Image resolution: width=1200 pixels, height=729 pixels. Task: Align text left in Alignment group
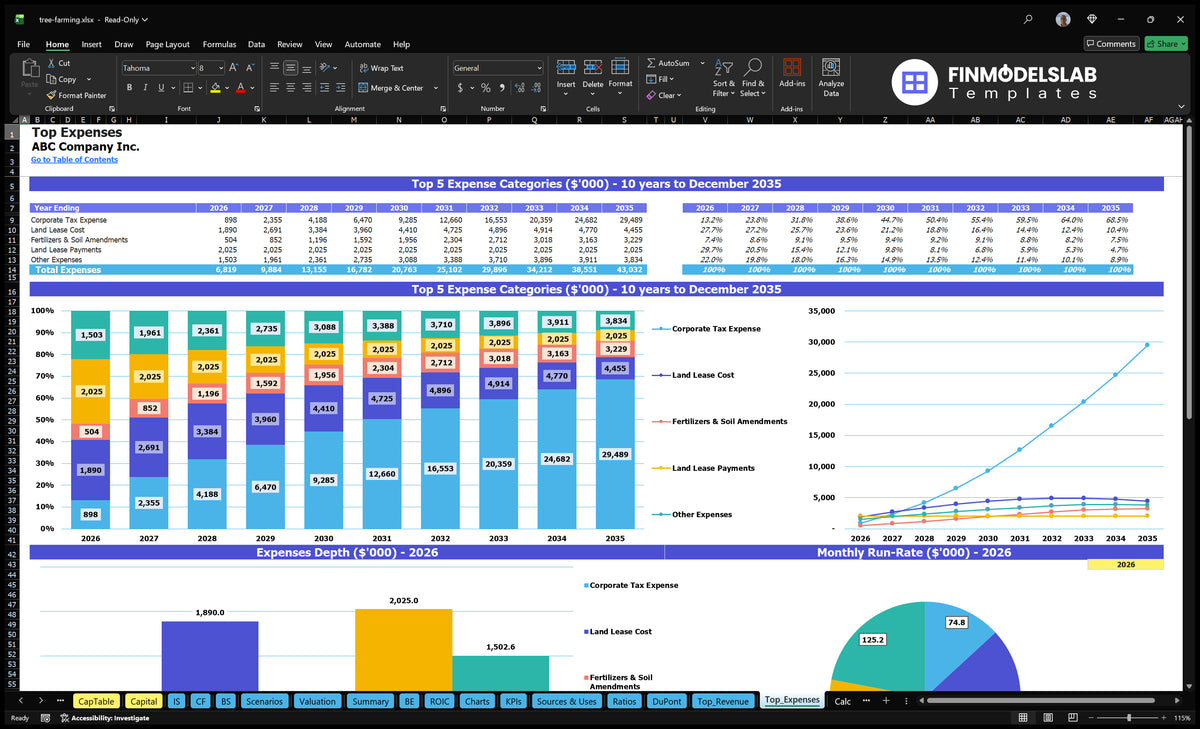click(274, 88)
